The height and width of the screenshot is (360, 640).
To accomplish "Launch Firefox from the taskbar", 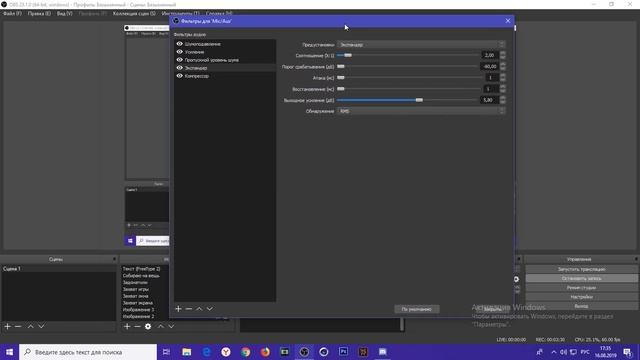I will click(x=265, y=352).
